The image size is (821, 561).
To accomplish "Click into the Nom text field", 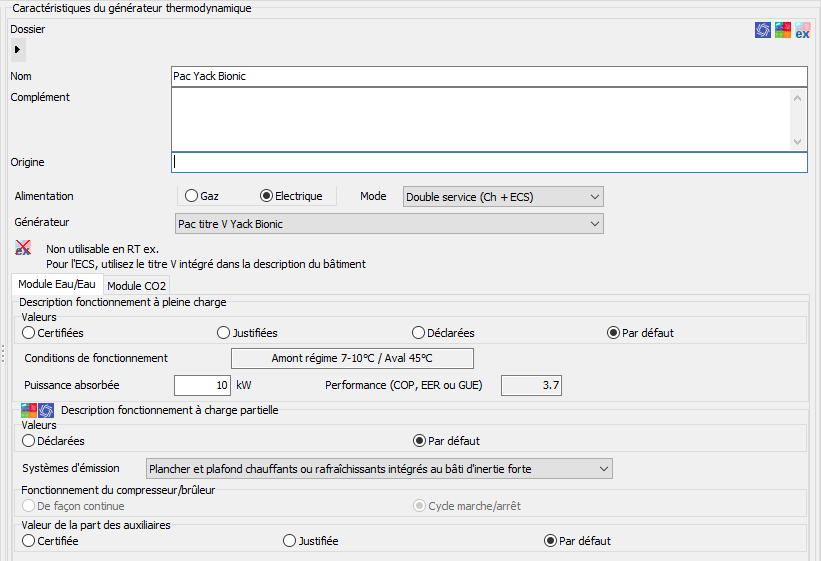I will pos(488,76).
